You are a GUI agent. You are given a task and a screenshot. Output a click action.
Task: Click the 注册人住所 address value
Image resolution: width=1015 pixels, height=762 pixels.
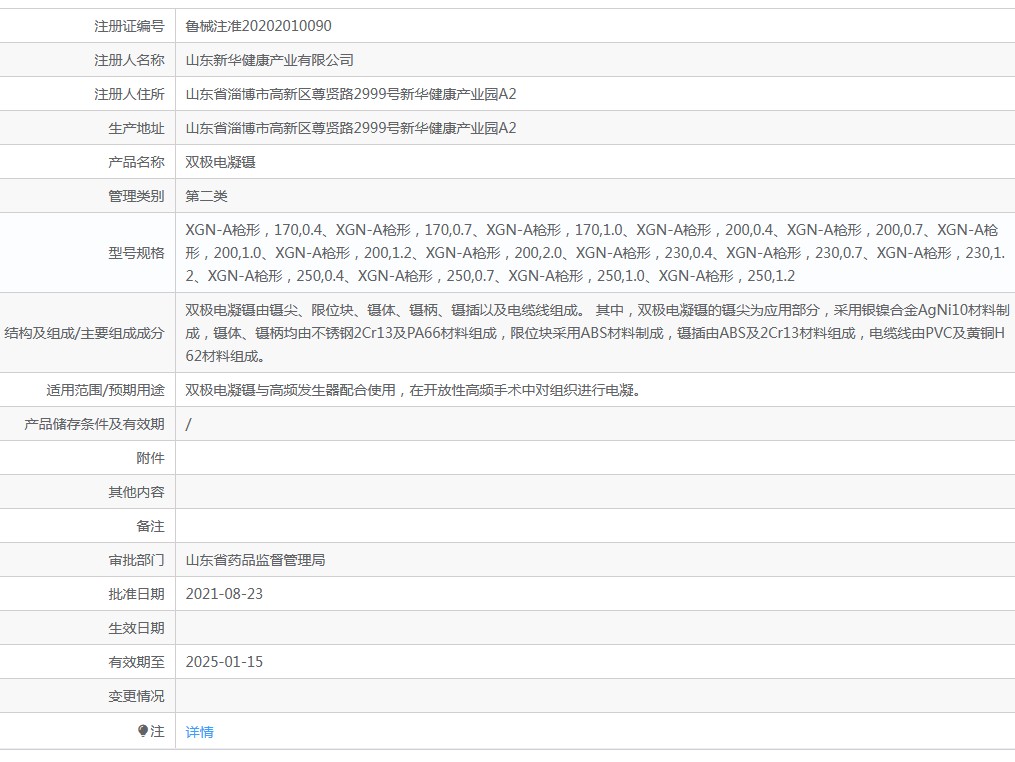(351, 94)
